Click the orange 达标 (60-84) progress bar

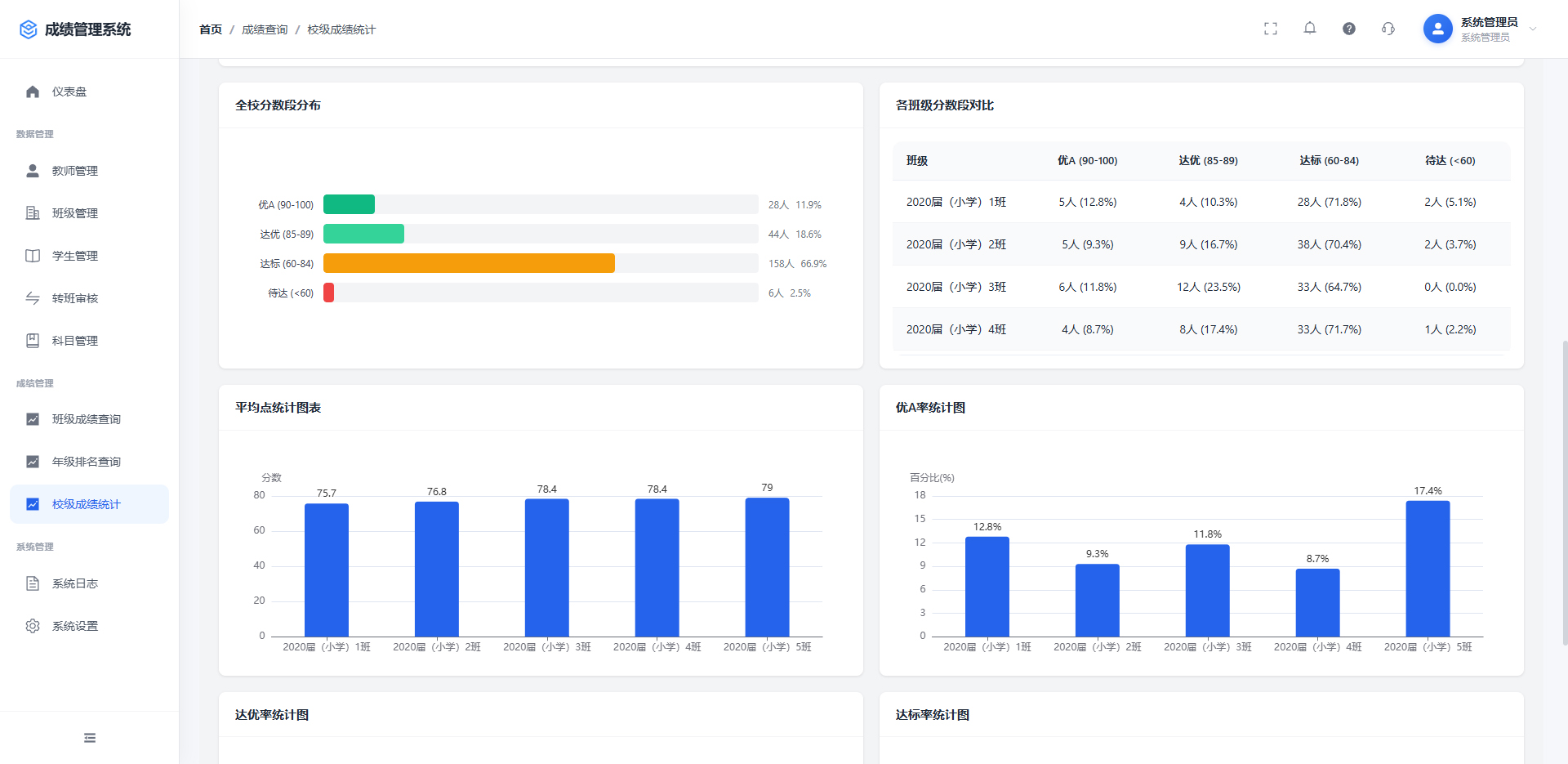click(x=469, y=263)
